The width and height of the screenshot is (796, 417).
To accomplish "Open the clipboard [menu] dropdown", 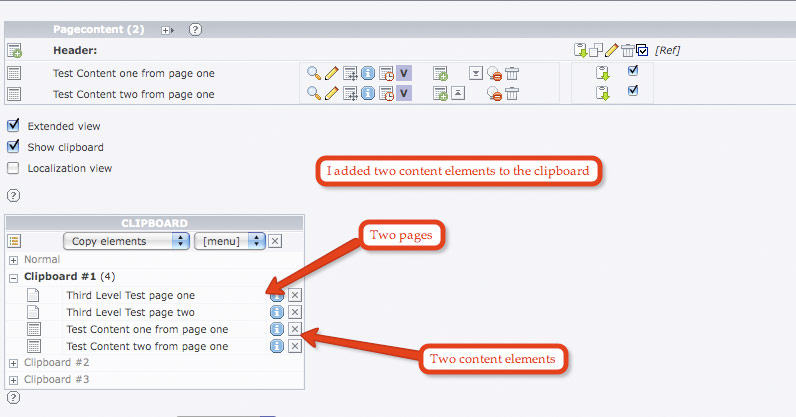I will tap(229, 241).
